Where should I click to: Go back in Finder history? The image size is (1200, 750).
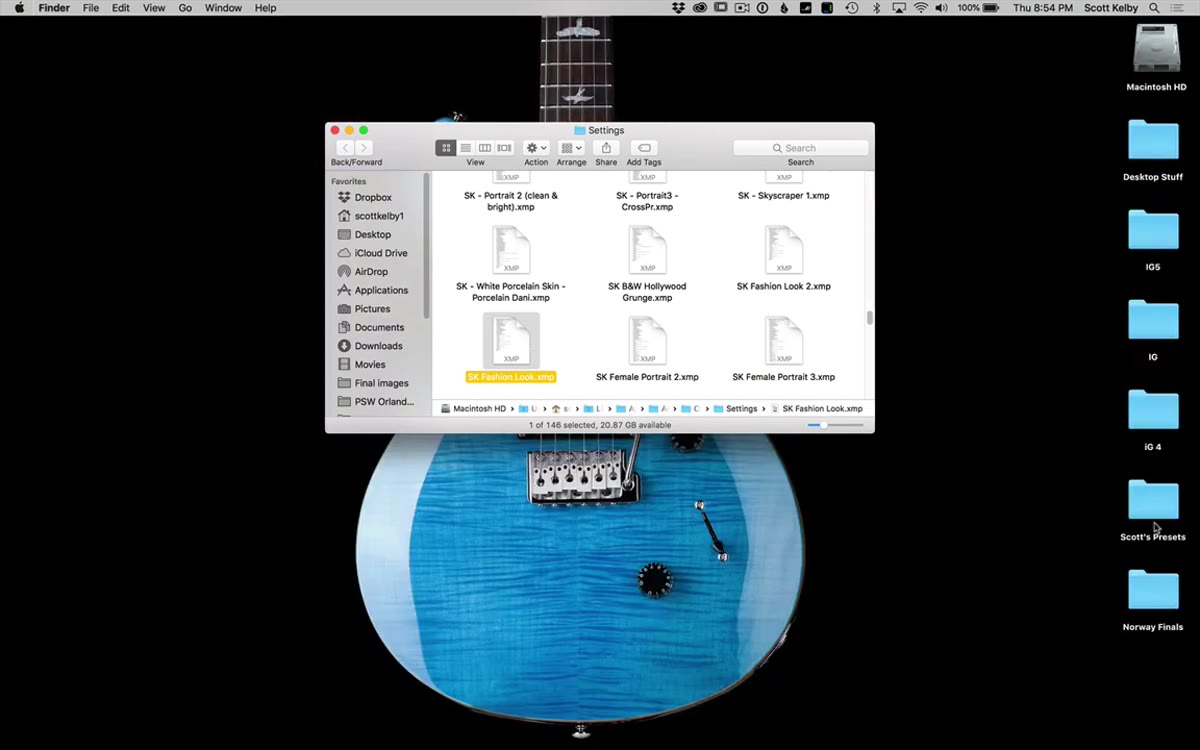tap(344, 148)
